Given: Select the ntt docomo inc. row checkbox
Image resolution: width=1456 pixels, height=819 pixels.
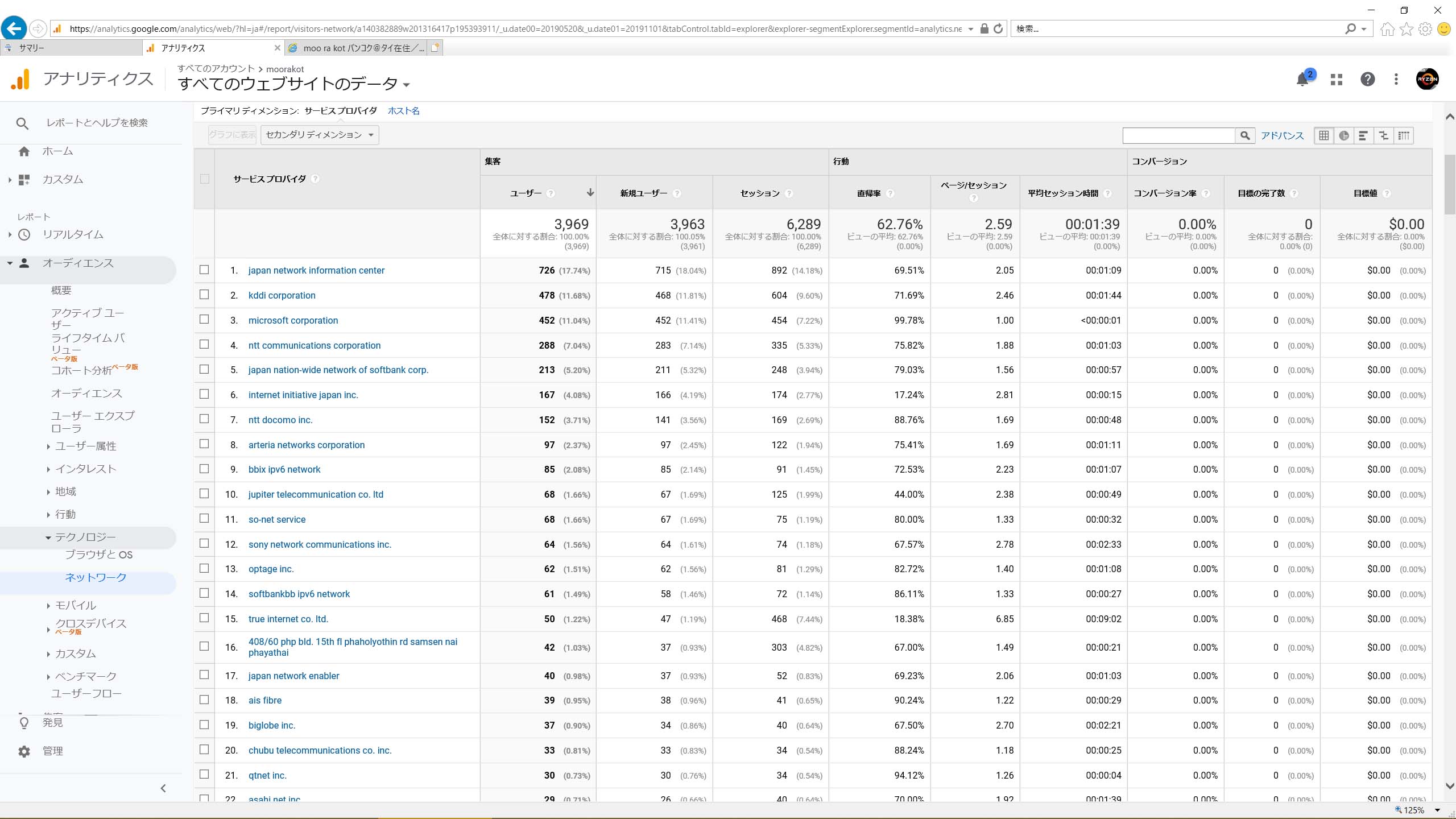Looking at the screenshot, I should pyautogui.click(x=204, y=419).
